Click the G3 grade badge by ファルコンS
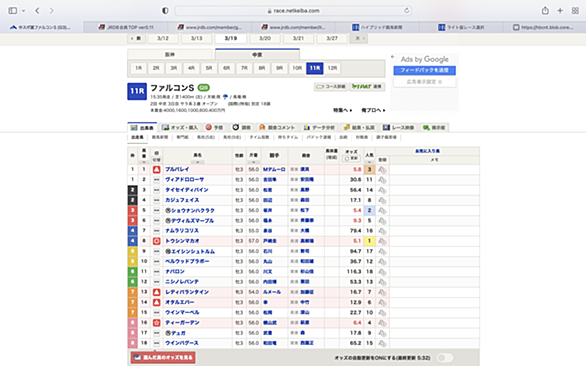Screen dimensions: 586x366 tap(204, 88)
